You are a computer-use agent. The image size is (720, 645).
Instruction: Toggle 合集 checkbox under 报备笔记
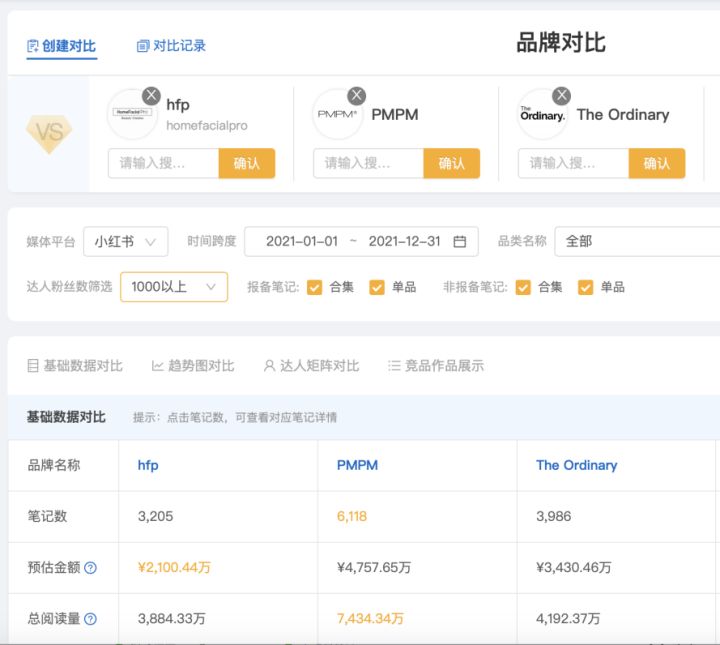[315, 287]
